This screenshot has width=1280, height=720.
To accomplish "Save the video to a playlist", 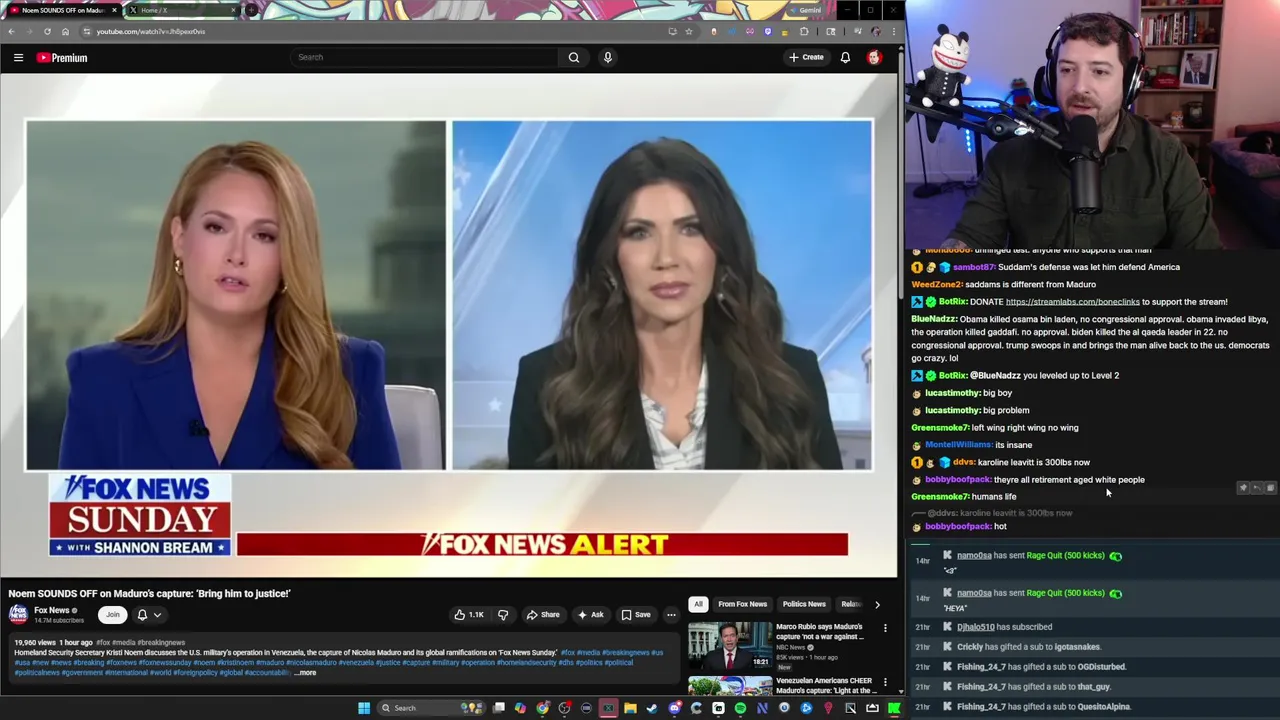I will [x=636, y=615].
